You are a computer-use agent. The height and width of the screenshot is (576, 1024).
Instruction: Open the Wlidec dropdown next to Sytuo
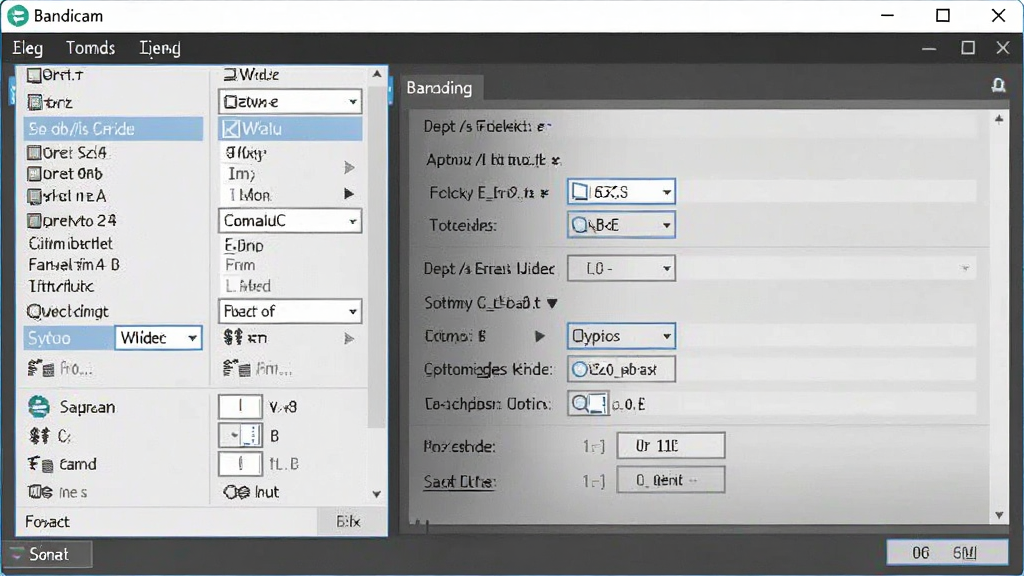(158, 338)
